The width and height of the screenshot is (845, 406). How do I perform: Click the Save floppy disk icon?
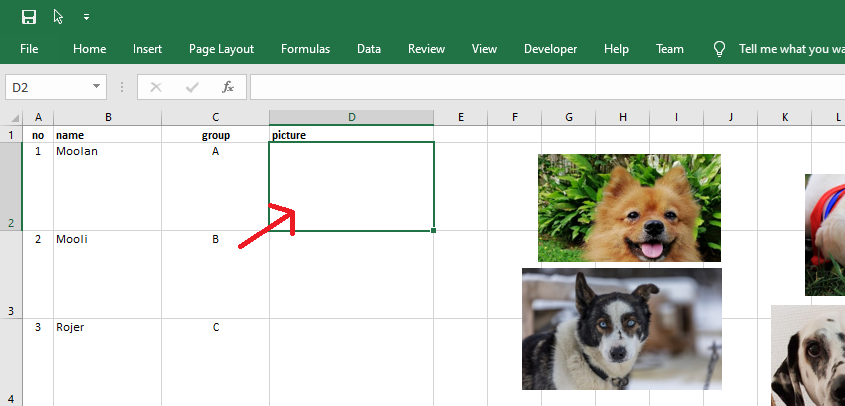[x=29, y=17]
